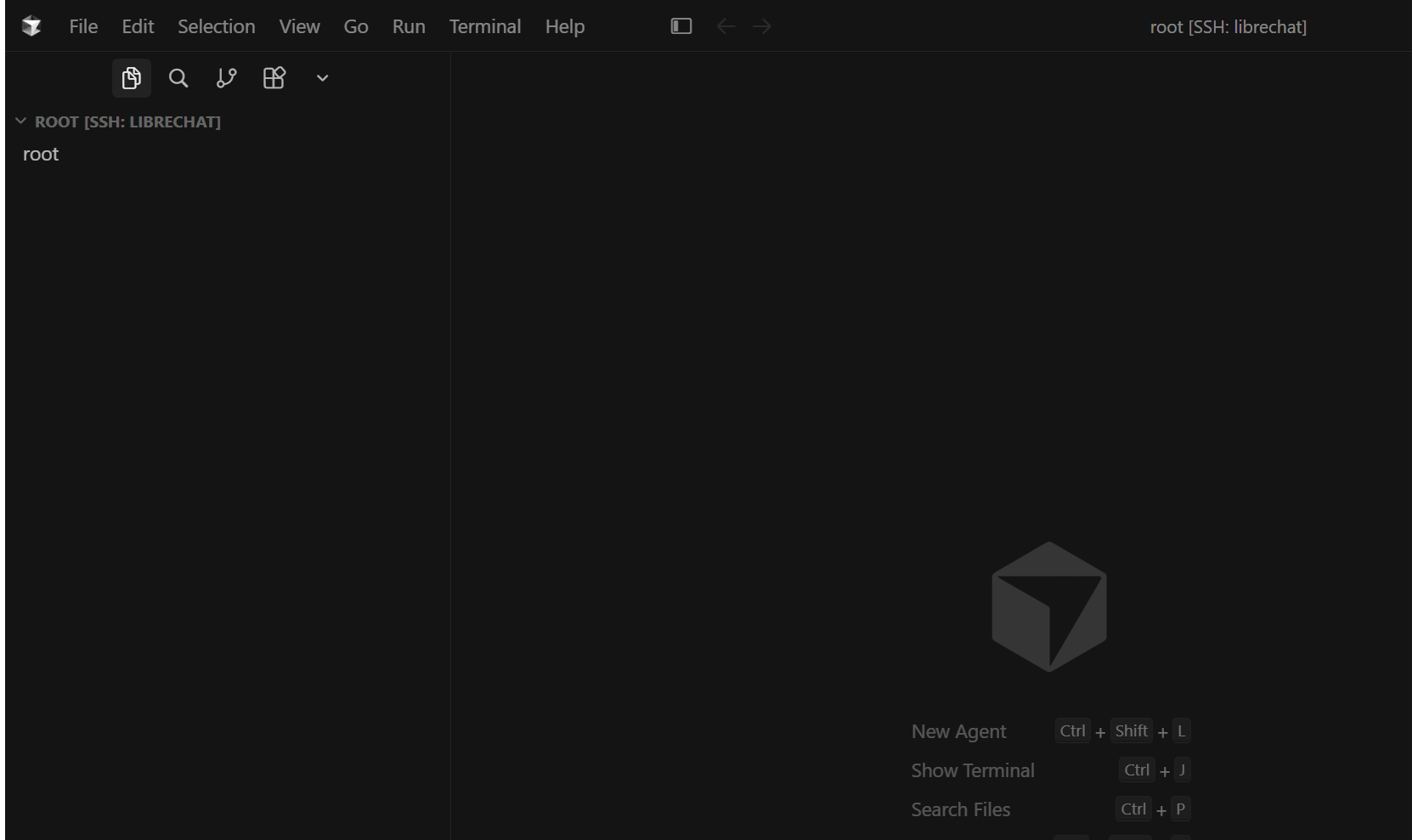
Task: Click the Cursor logo in menu bar
Action: [x=31, y=26]
